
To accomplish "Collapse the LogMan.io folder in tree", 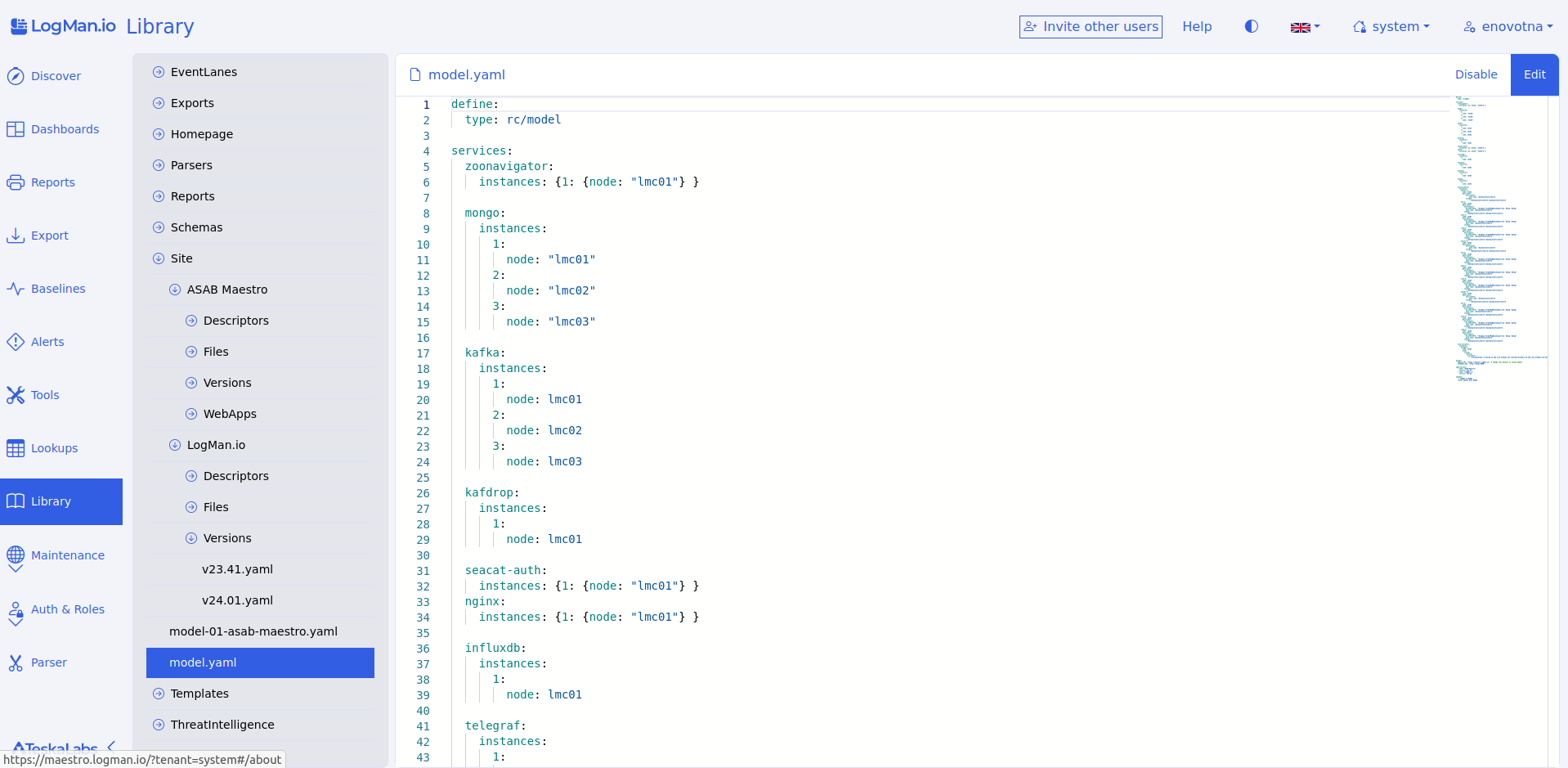I will point(175,445).
